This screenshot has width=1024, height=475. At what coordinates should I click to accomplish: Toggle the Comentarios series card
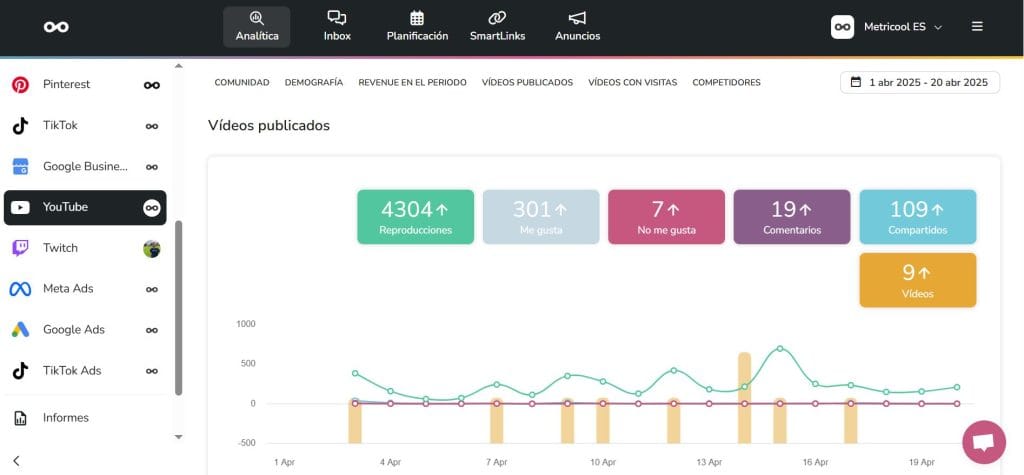(x=792, y=217)
